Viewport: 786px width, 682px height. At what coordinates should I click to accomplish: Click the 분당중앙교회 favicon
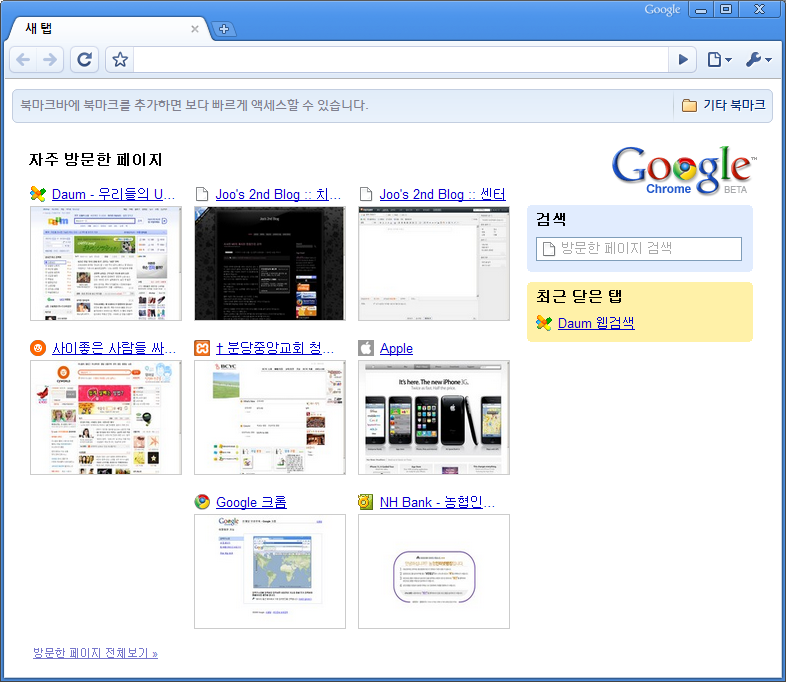coord(202,348)
